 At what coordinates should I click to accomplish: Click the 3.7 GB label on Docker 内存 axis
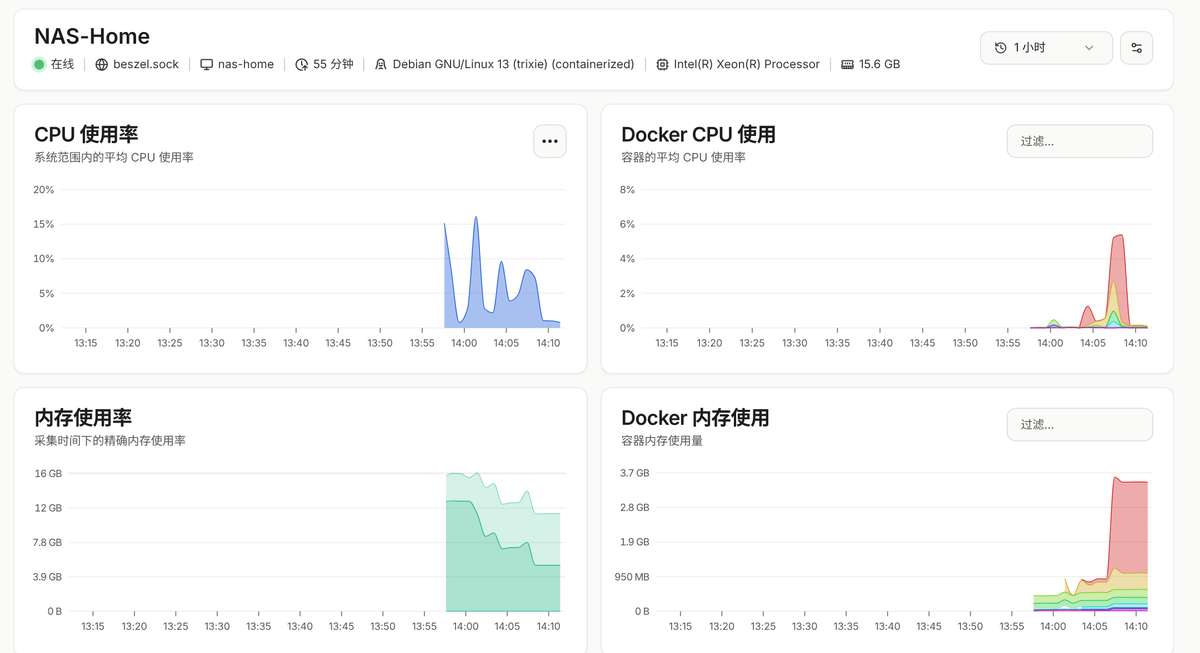point(634,473)
